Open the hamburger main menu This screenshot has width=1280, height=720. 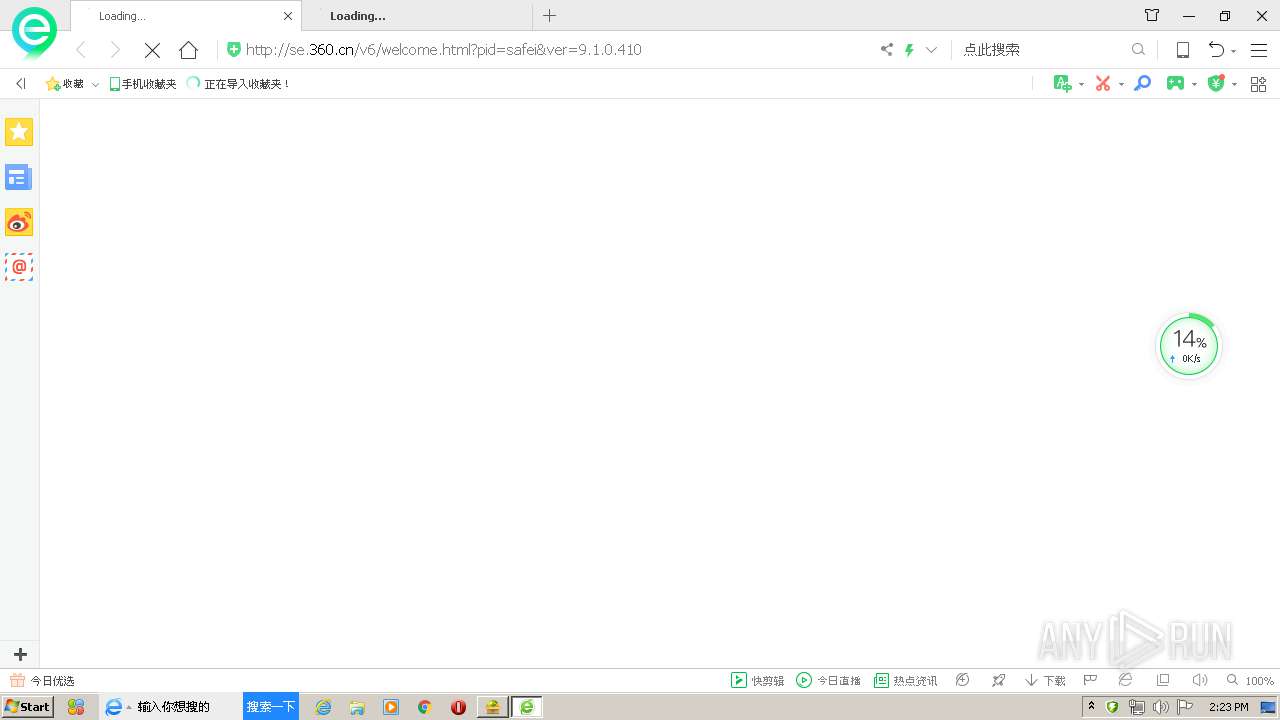coord(1259,50)
